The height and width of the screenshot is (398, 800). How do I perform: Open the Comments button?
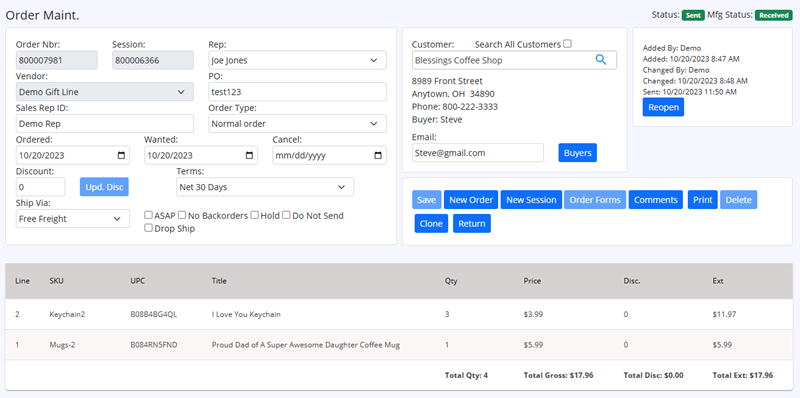point(656,200)
